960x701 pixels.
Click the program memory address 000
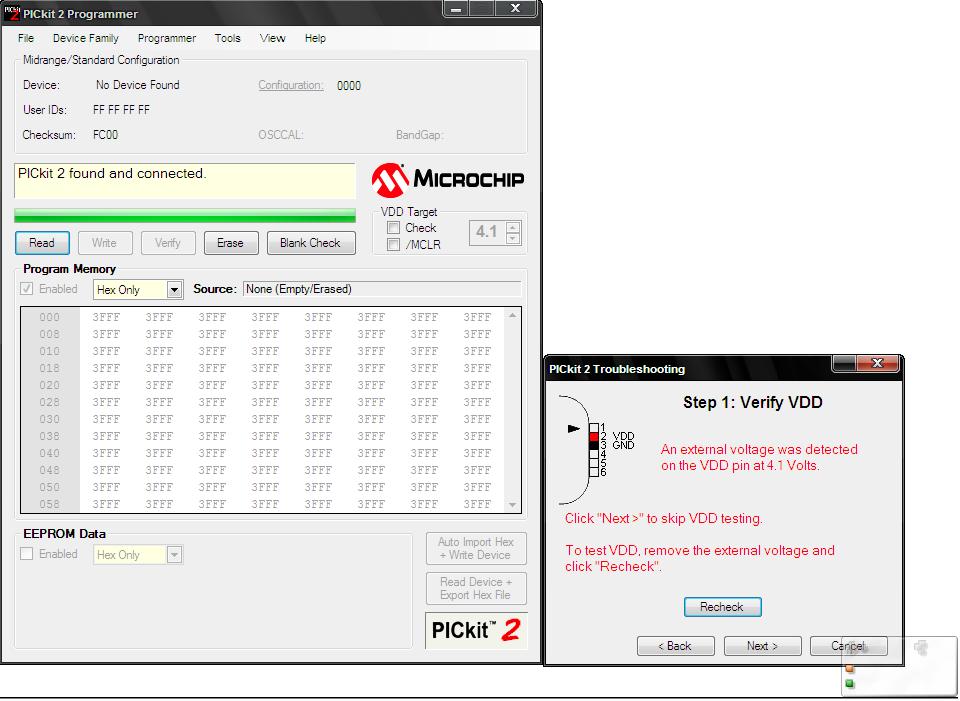pyautogui.click(x=50, y=317)
